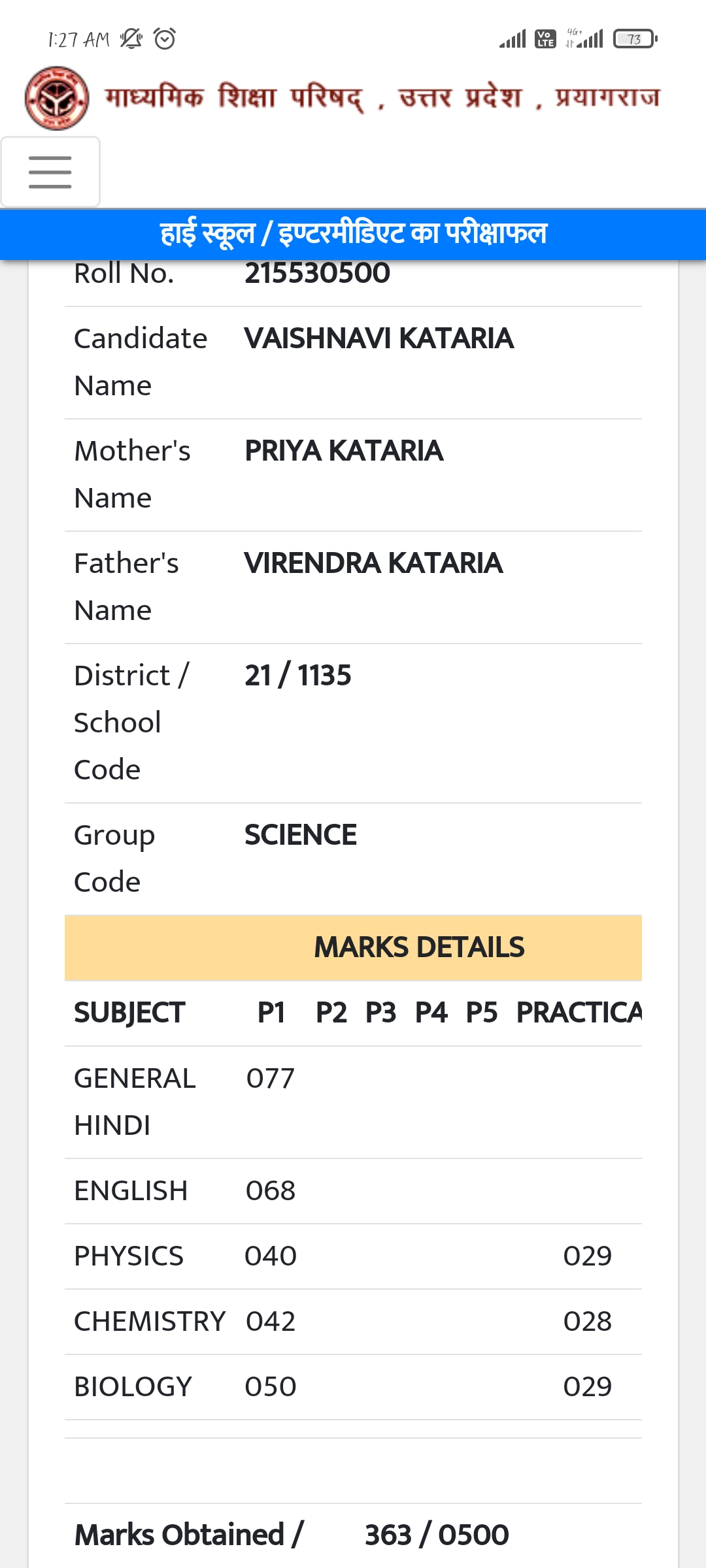Tap the first SIM signal bars icon
The image size is (706, 1568).
point(513,39)
